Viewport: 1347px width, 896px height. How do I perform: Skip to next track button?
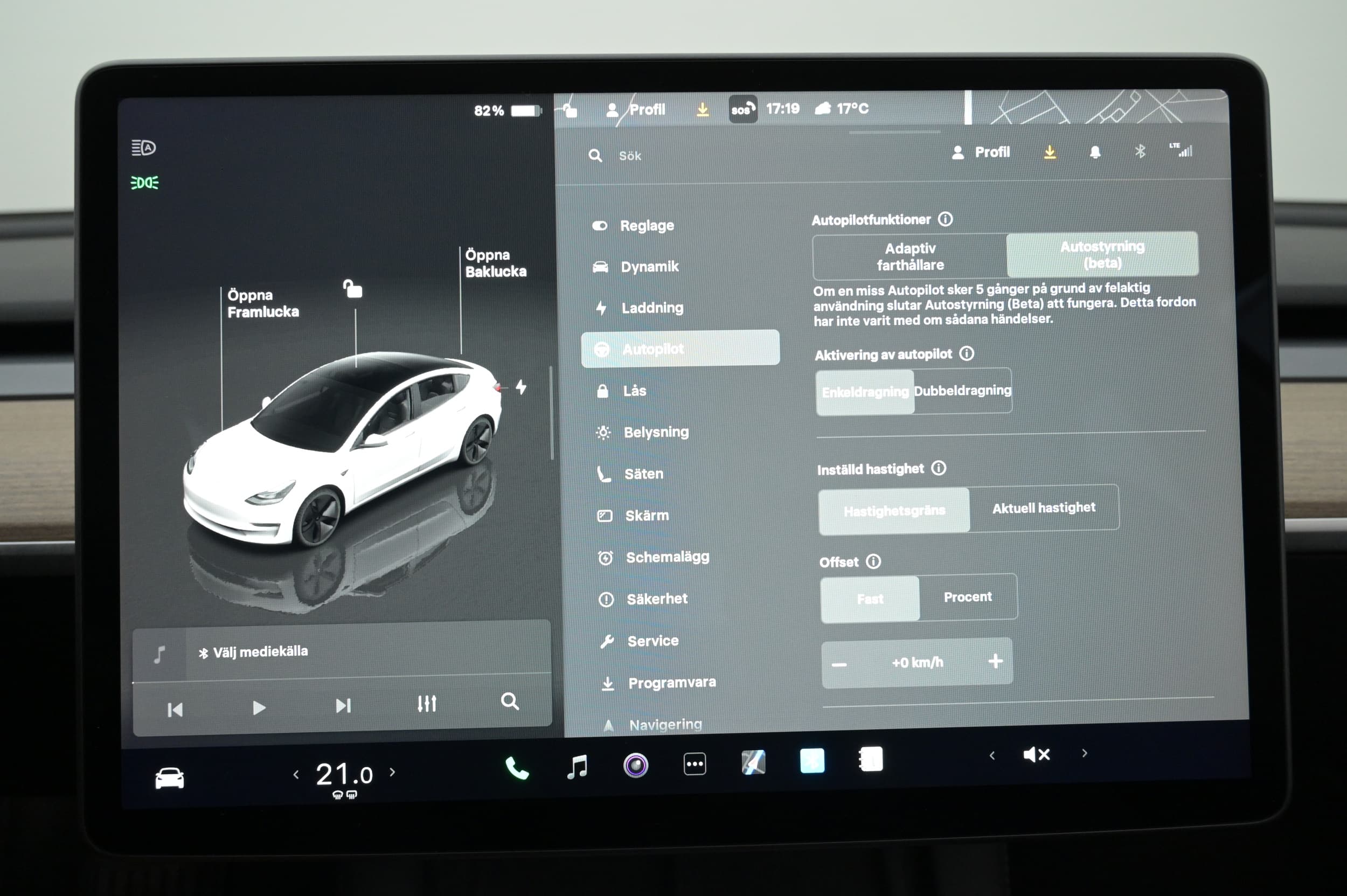[343, 706]
